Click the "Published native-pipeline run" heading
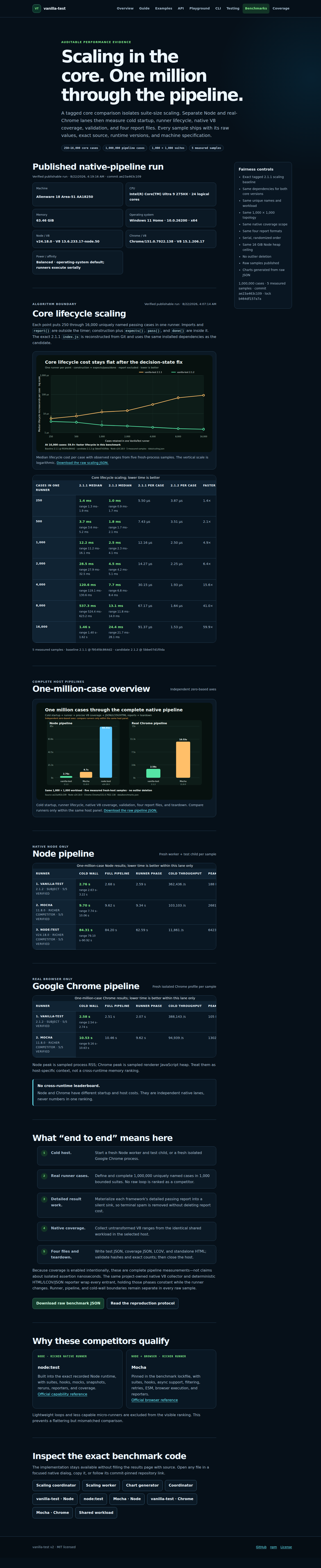This screenshot has height=1568, width=321. (x=98, y=167)
